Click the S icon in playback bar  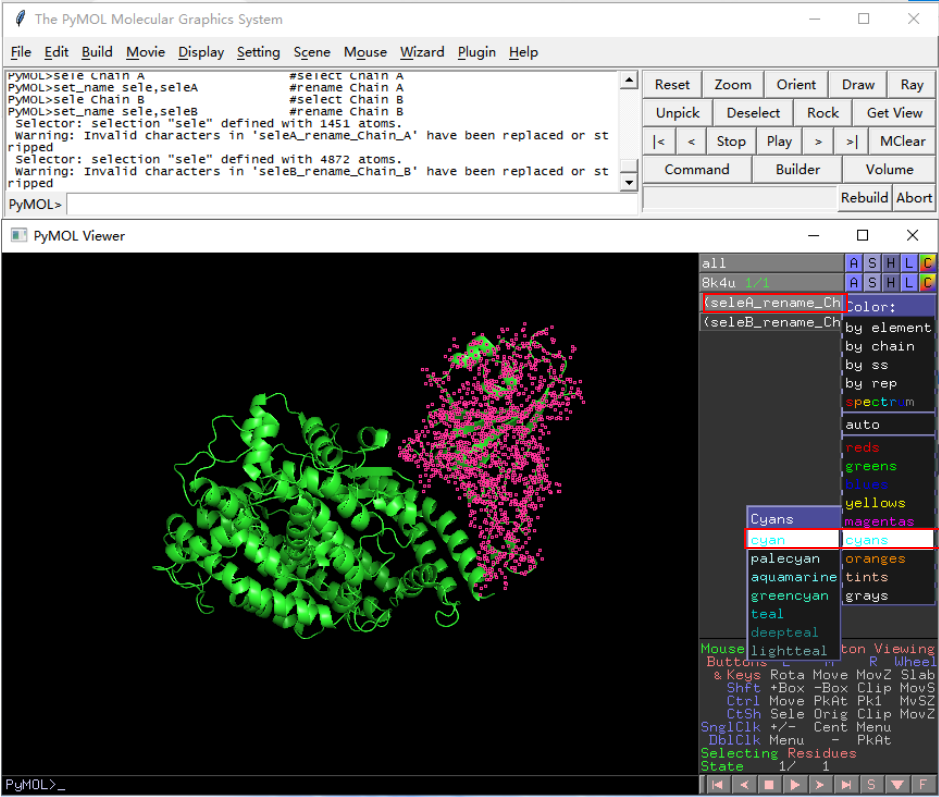coord(871,785)
